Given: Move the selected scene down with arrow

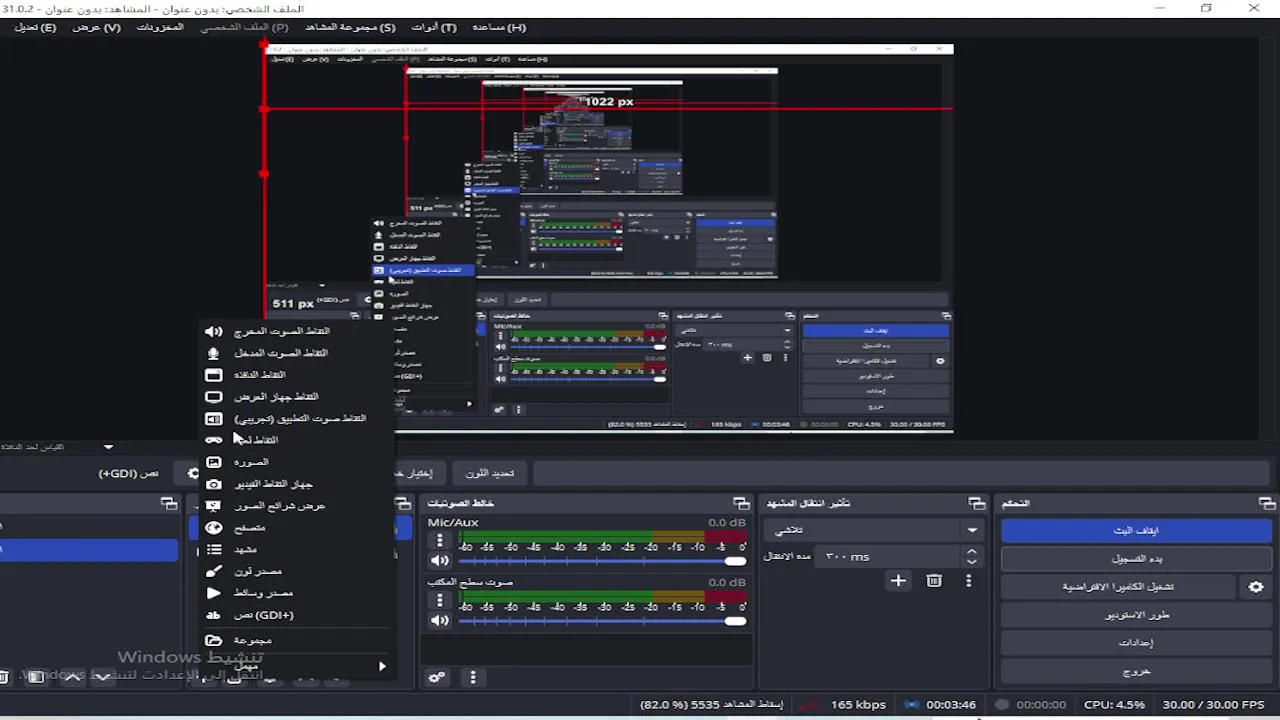Looking at the screenshot, I should pos(103,677).
